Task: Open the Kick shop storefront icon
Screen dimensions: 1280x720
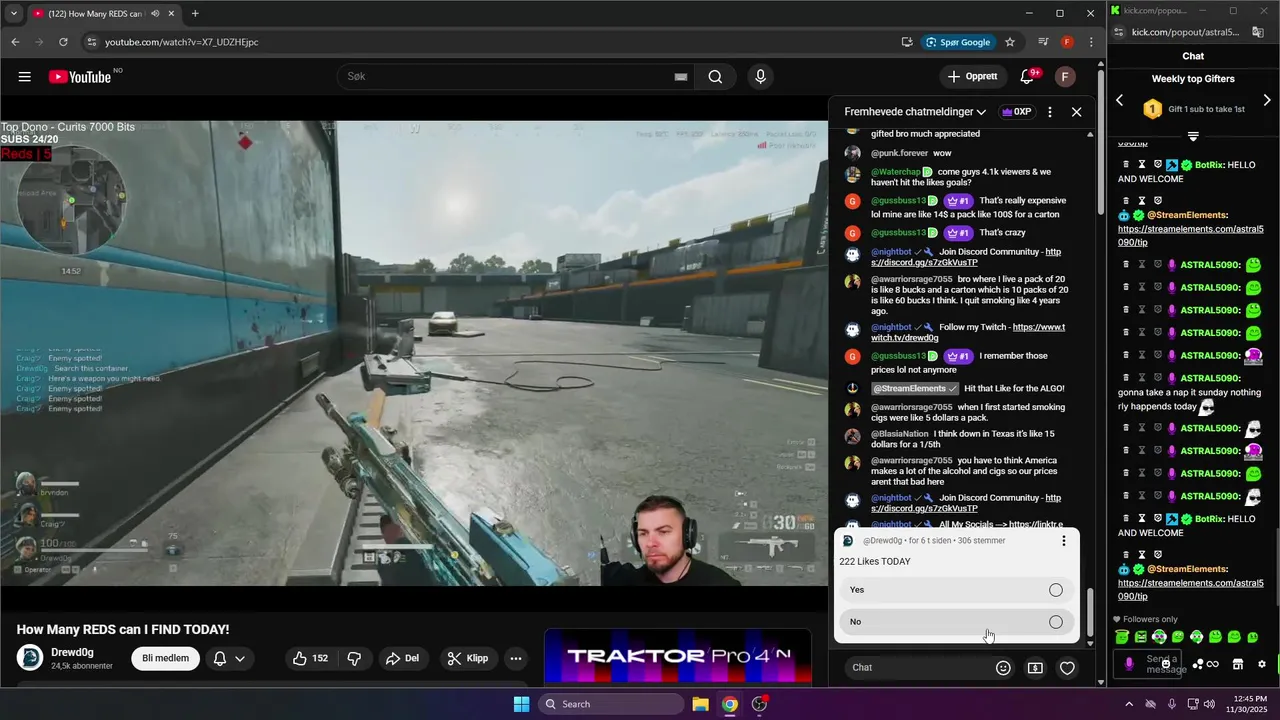Action: click(x=1237, y=664)
